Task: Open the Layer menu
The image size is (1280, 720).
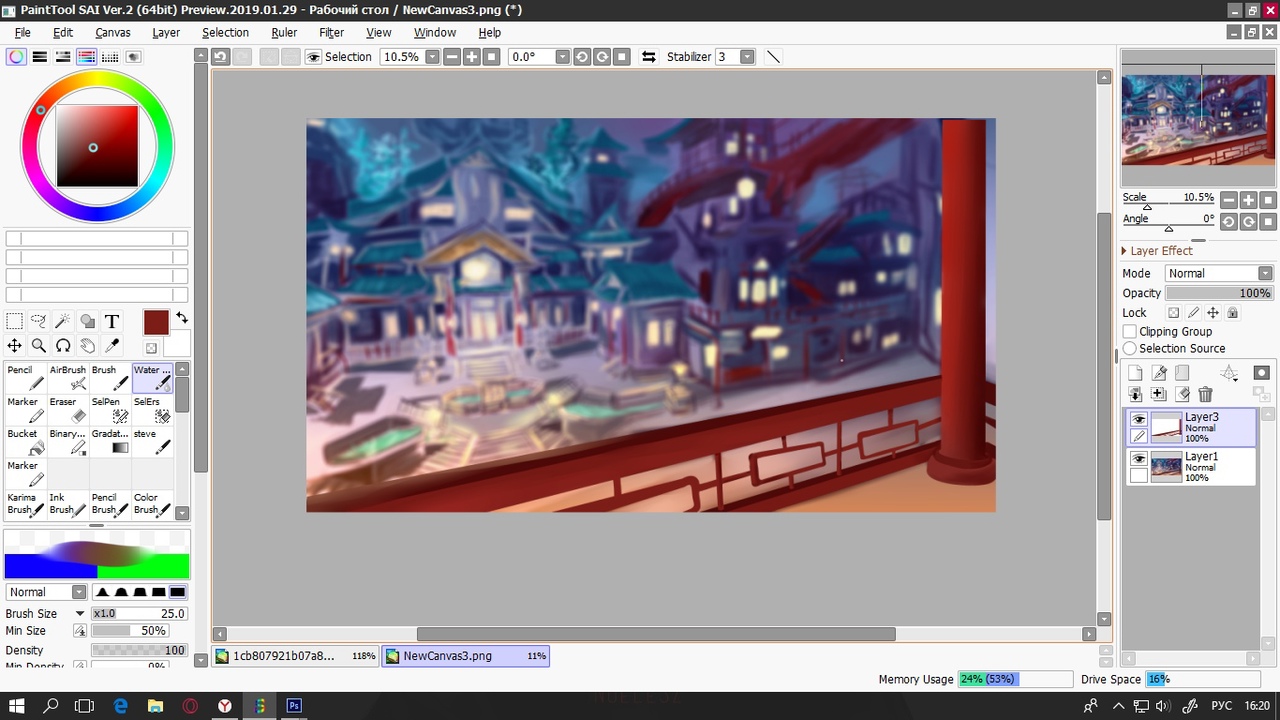Action: pyautogui.click(x=166, y=32)
